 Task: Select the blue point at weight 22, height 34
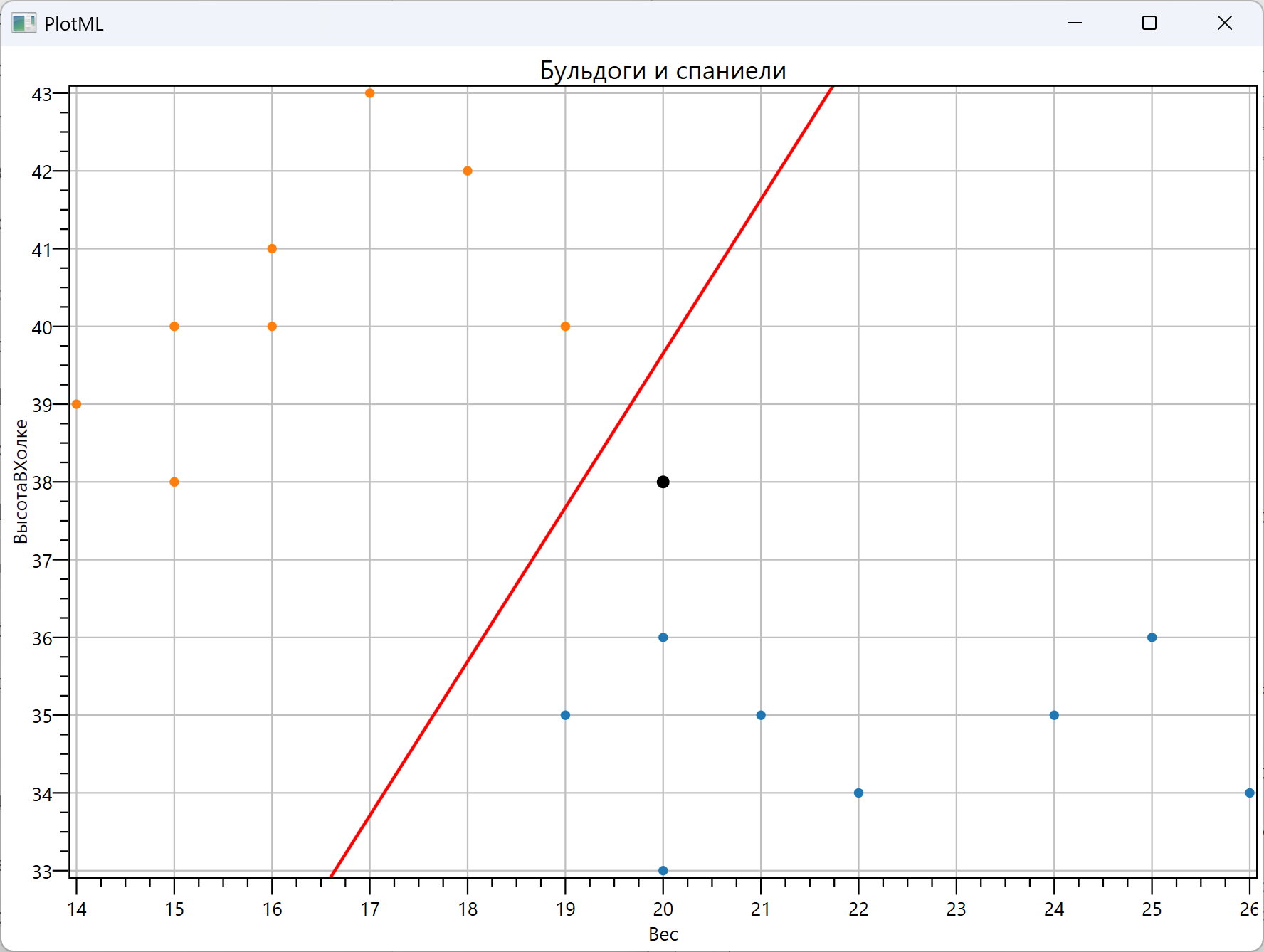(x=858, y=793)
